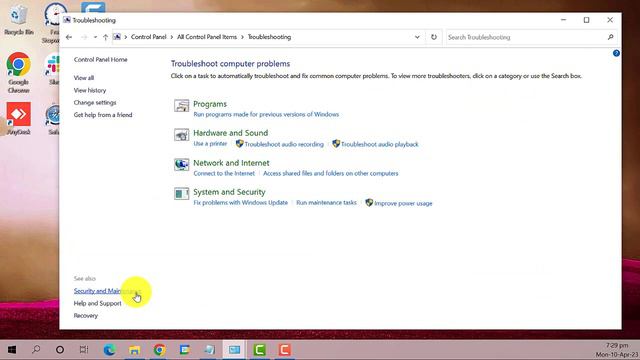Open the red Camtasia recorder taskbar icon

pos(284,350)
